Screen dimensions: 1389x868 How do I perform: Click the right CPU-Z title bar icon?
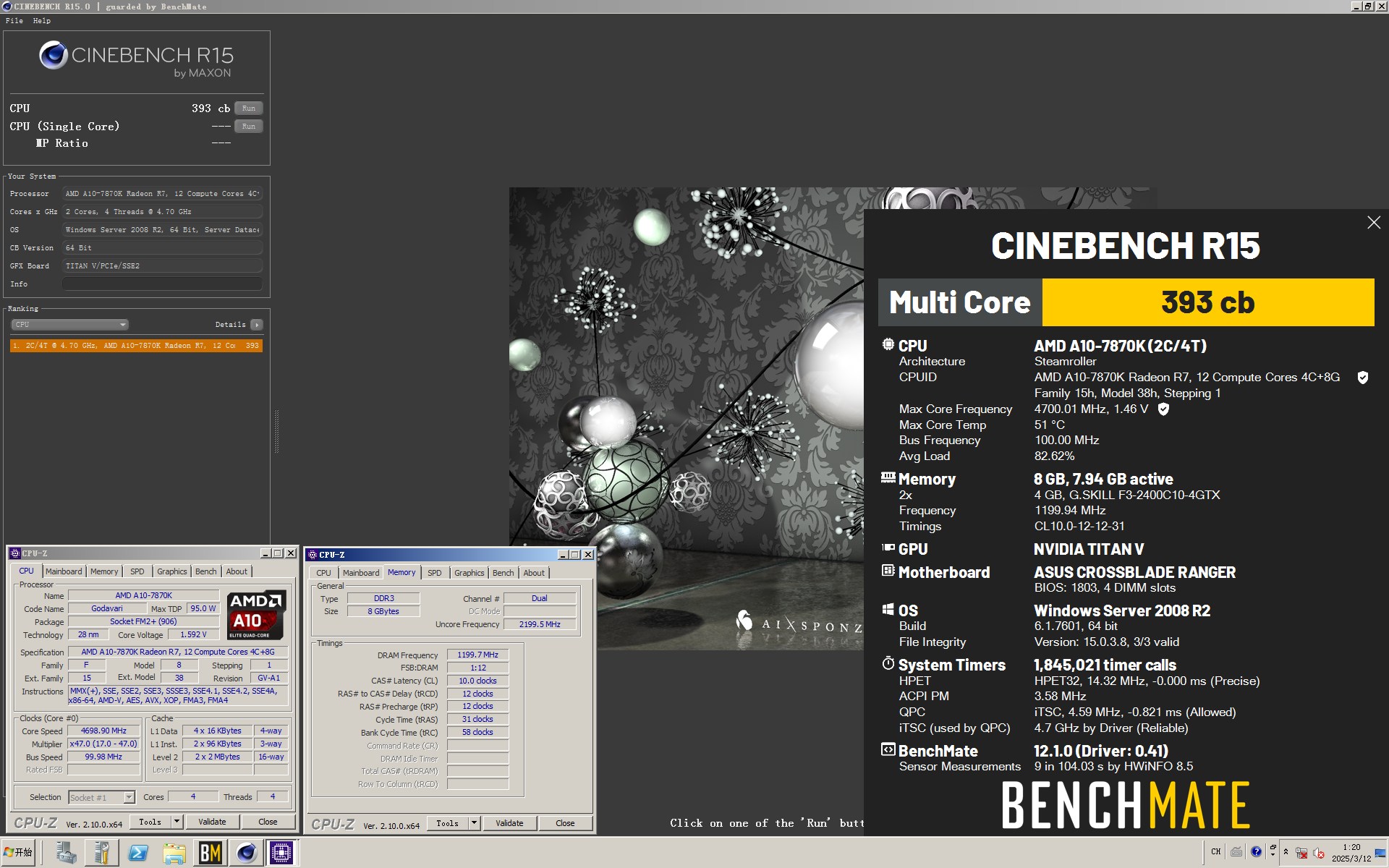click(313, 555)
